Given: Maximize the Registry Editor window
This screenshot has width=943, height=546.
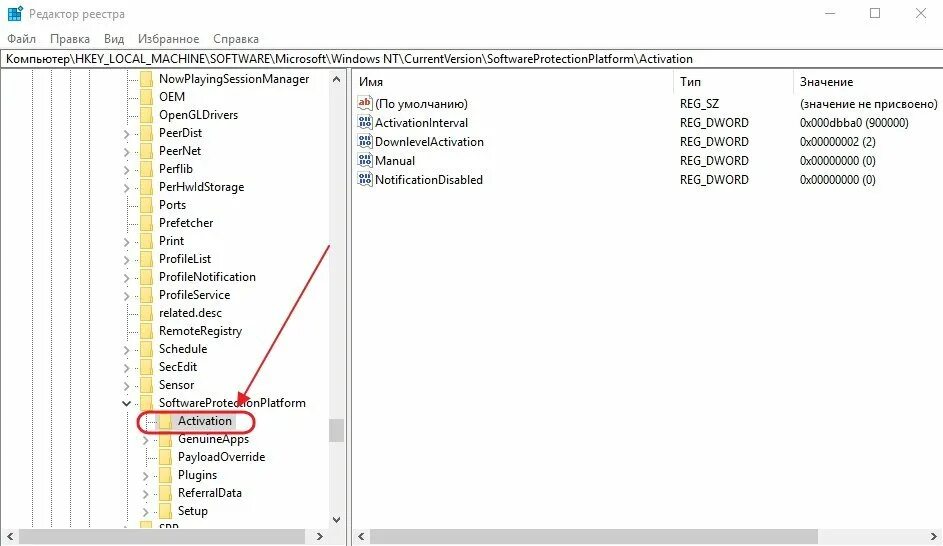Looking at the screenshot, I should (x=875, y=13).
